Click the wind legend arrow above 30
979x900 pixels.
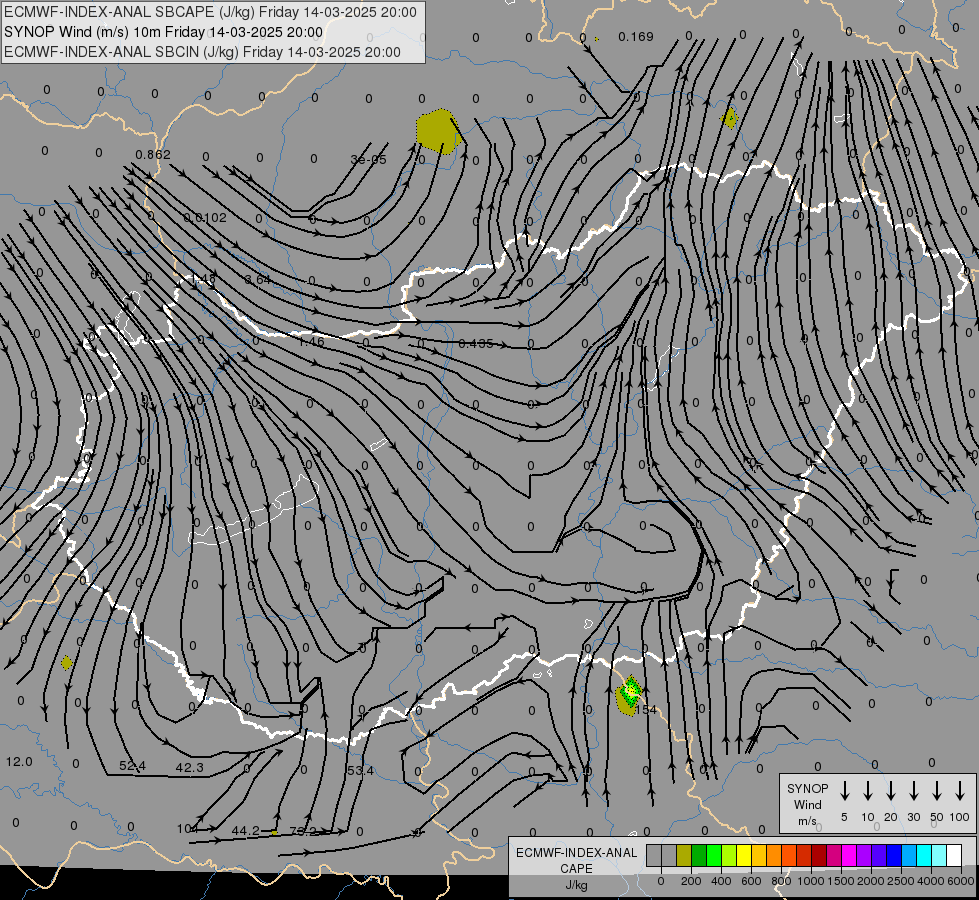914,791
